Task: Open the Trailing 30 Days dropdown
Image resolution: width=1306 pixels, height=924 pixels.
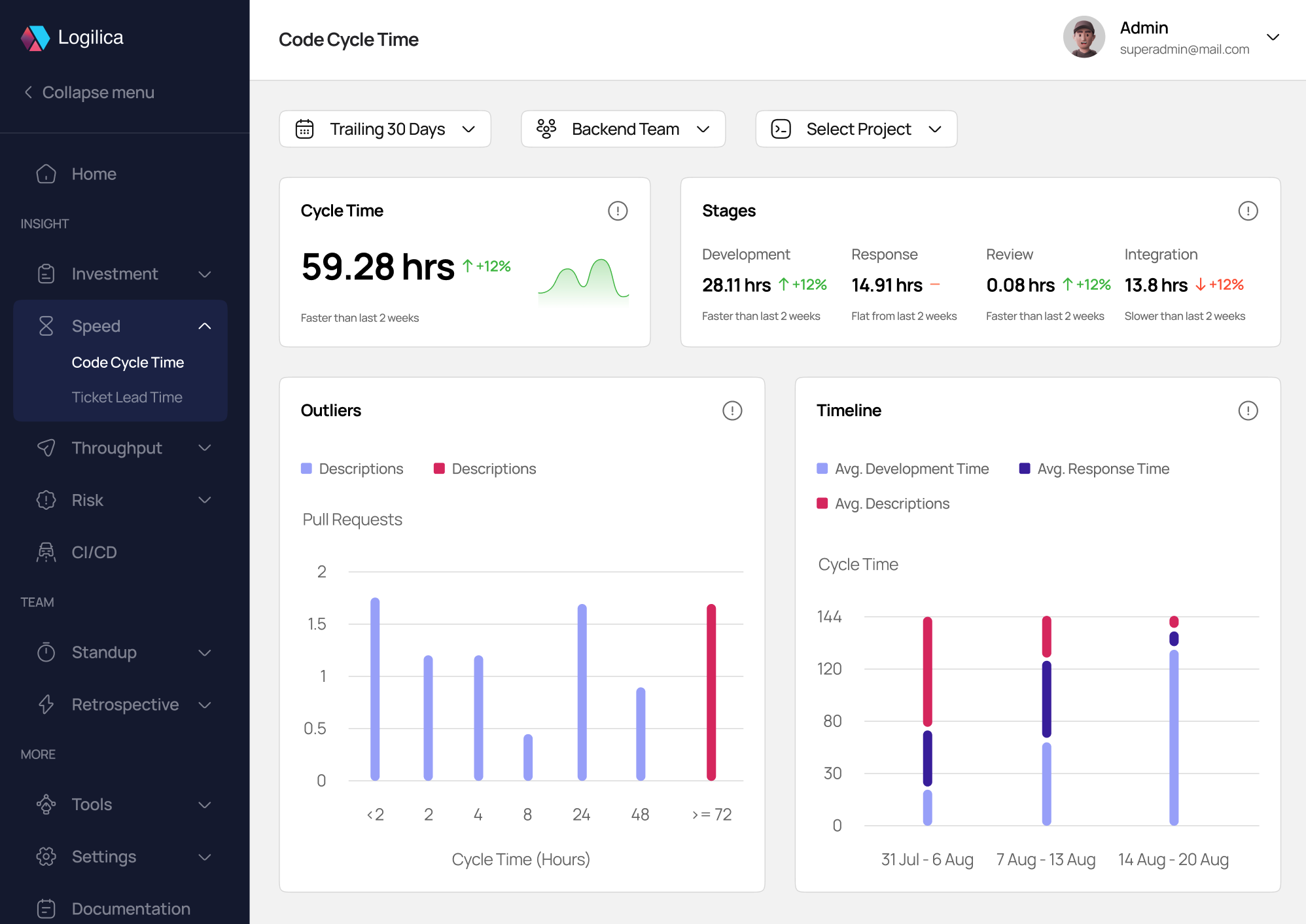Action: tap(385, 129)
